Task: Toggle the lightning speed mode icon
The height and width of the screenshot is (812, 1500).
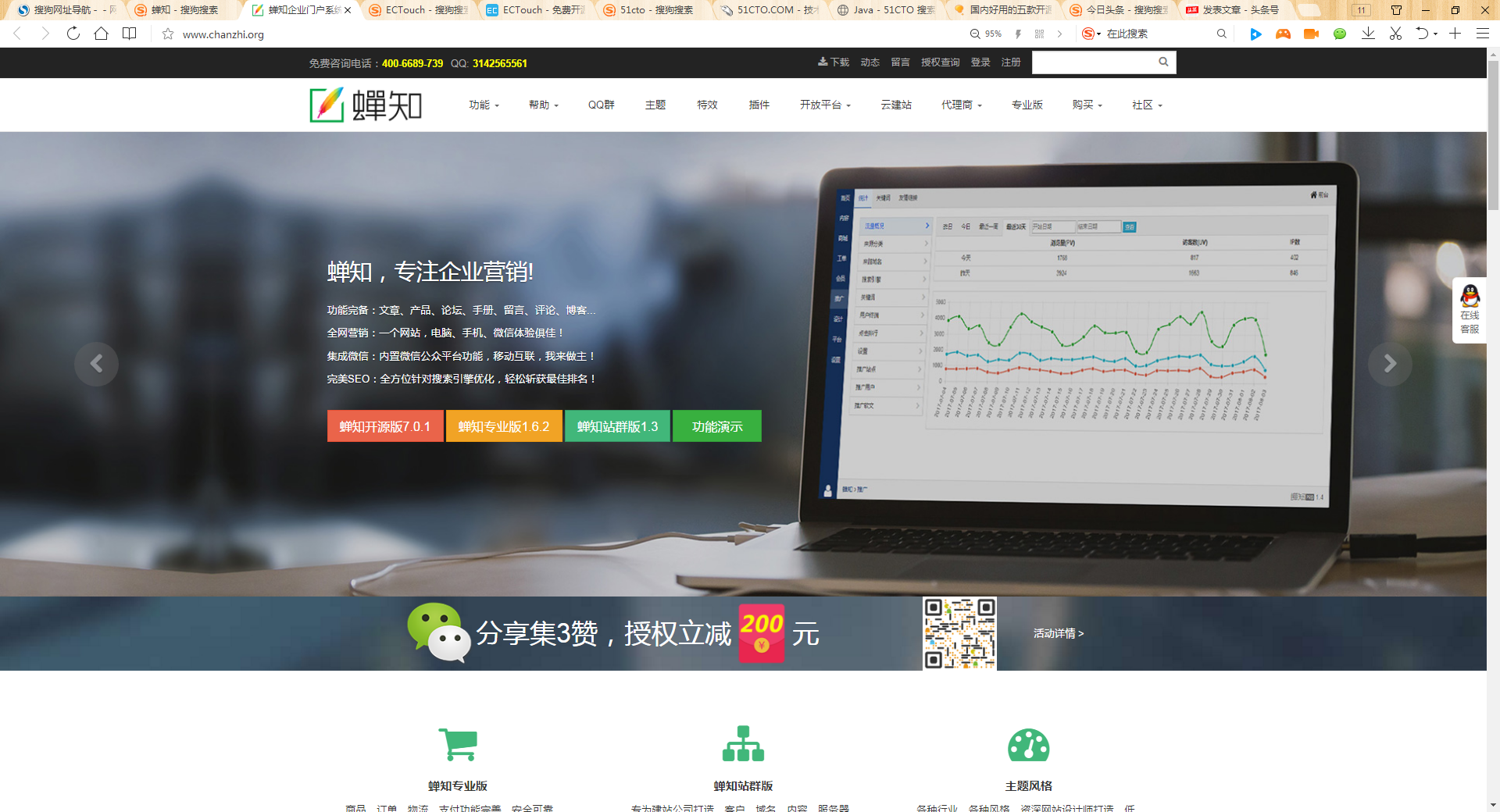Action: click(x=1018, y=34)
